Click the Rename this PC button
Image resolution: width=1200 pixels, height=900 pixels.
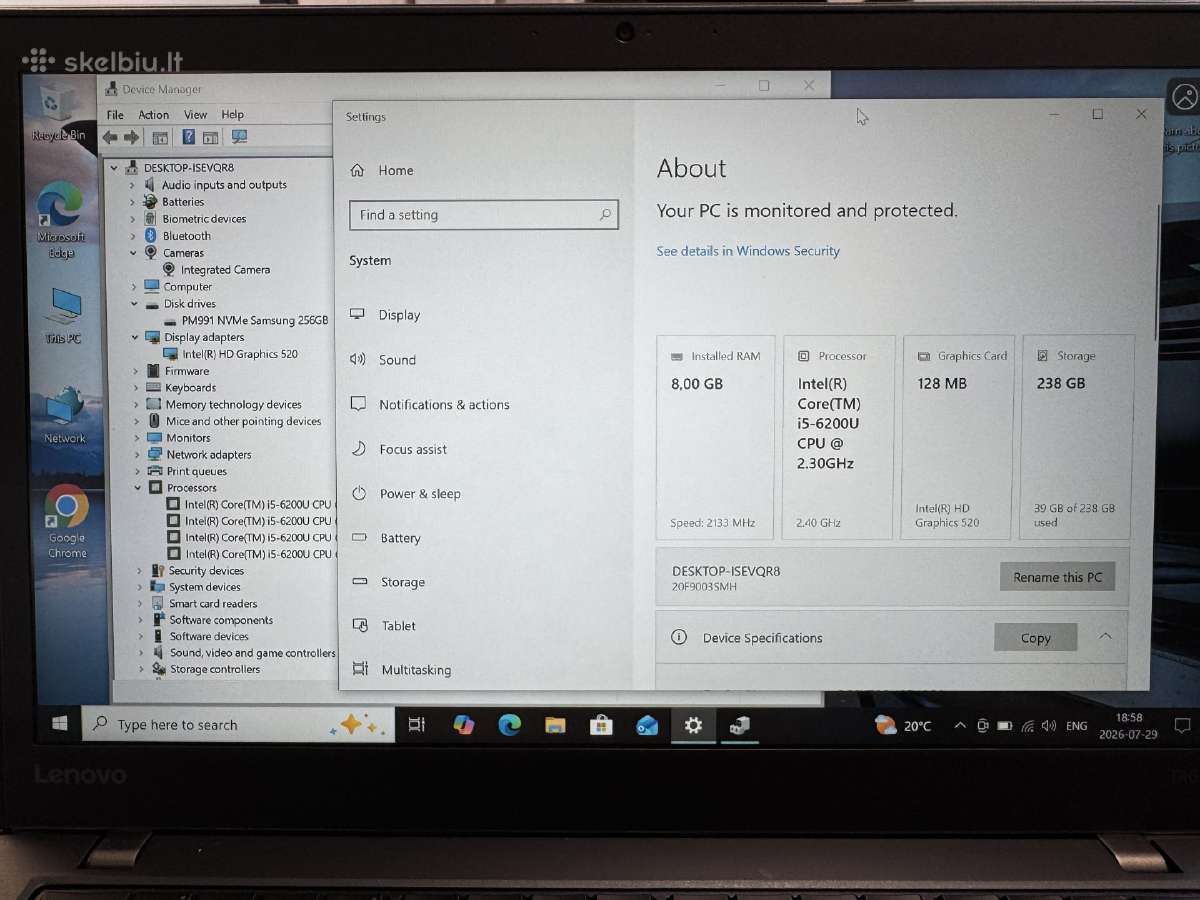coord(1057,577)
